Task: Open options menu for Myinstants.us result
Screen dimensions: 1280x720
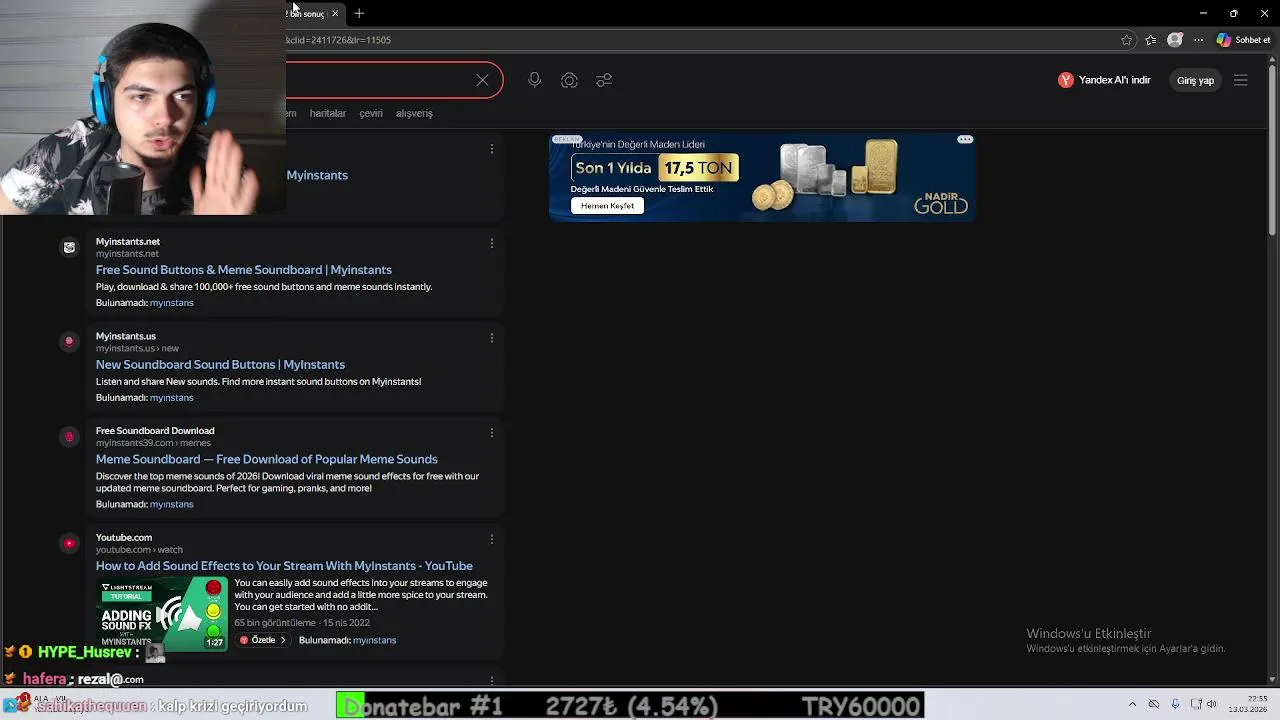Action: [x=491, y=338]
